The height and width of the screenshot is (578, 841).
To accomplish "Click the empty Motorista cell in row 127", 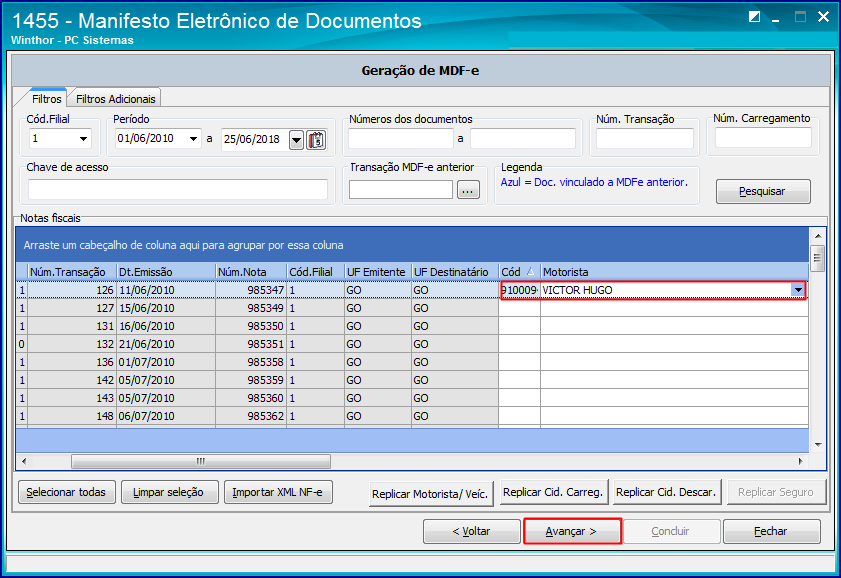I will (674, 308).
